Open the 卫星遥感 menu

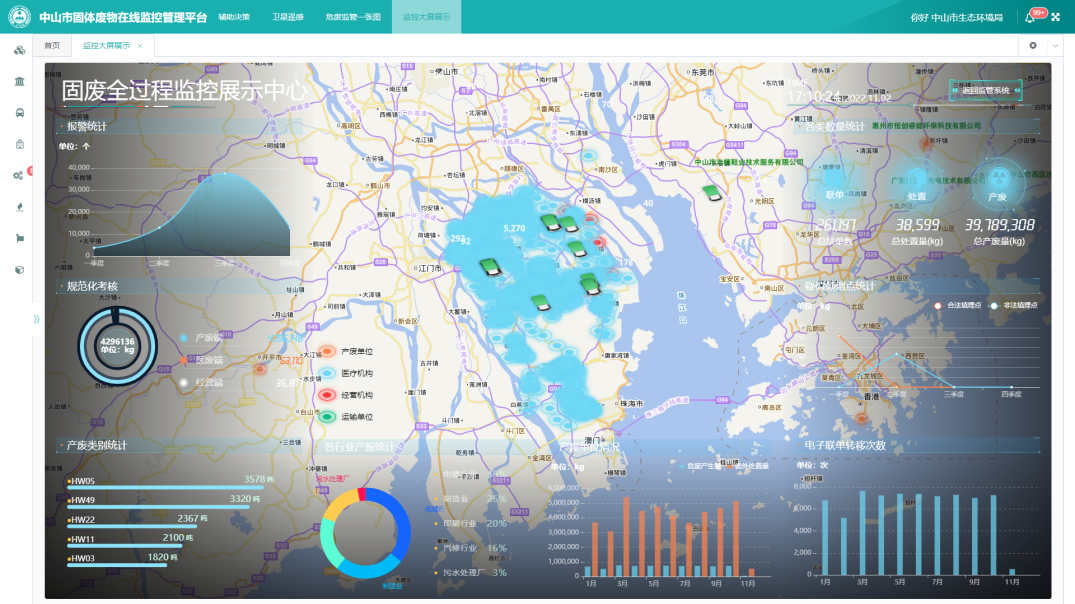coord(287,17)
